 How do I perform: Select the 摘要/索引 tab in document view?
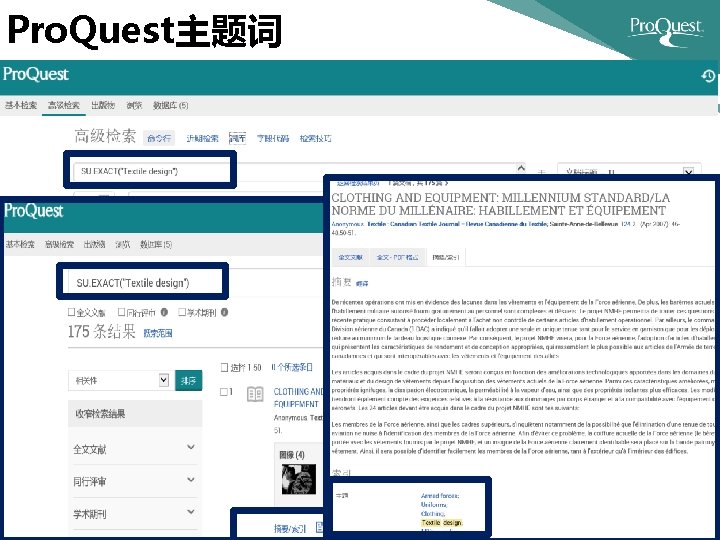point(445,257)
